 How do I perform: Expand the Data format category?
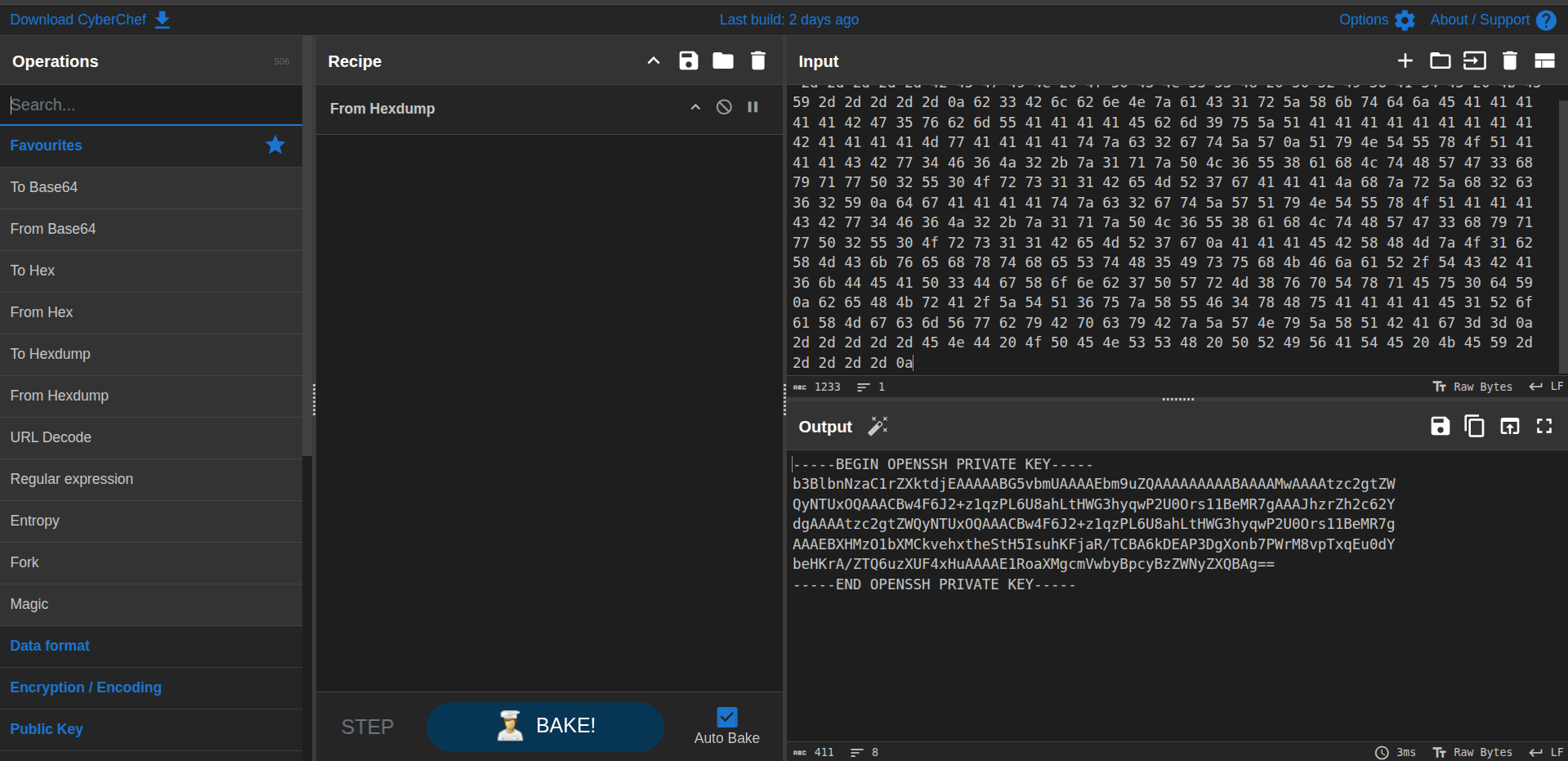[151, 646]
